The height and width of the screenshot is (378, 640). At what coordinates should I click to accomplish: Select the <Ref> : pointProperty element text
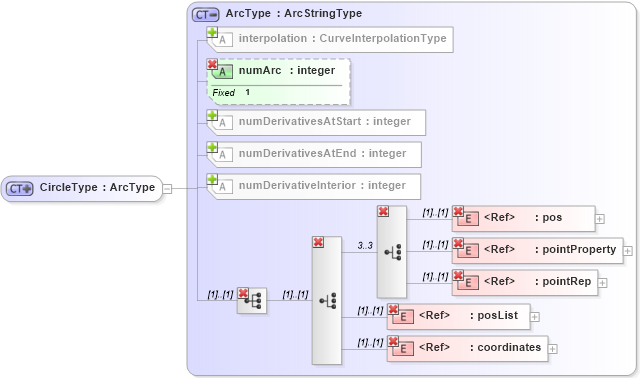pyautogui.click(x=550, y=249)
